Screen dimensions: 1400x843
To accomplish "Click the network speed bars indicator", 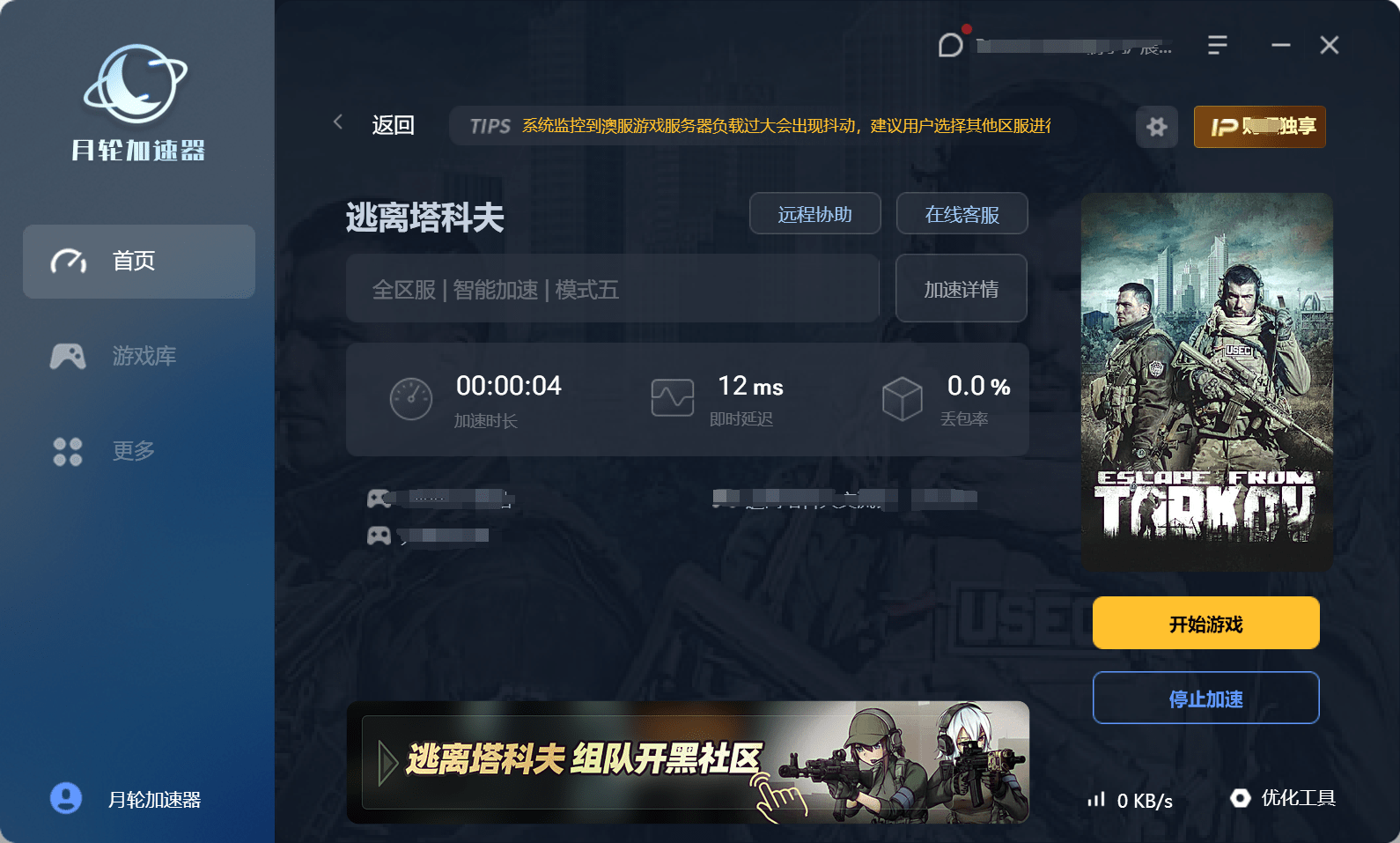I will click(1095, 800).
